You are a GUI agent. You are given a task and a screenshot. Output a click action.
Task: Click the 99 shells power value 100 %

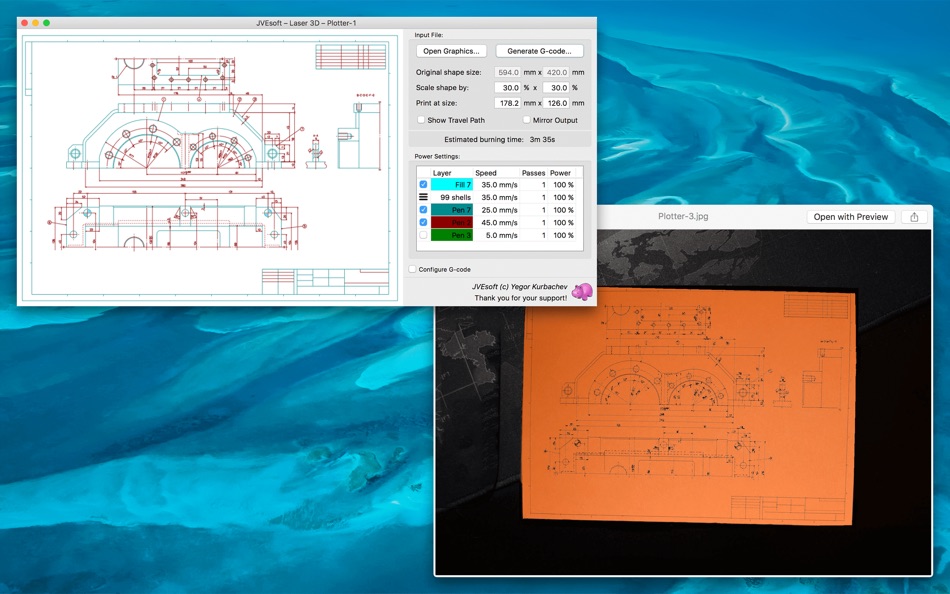[563, 197]
